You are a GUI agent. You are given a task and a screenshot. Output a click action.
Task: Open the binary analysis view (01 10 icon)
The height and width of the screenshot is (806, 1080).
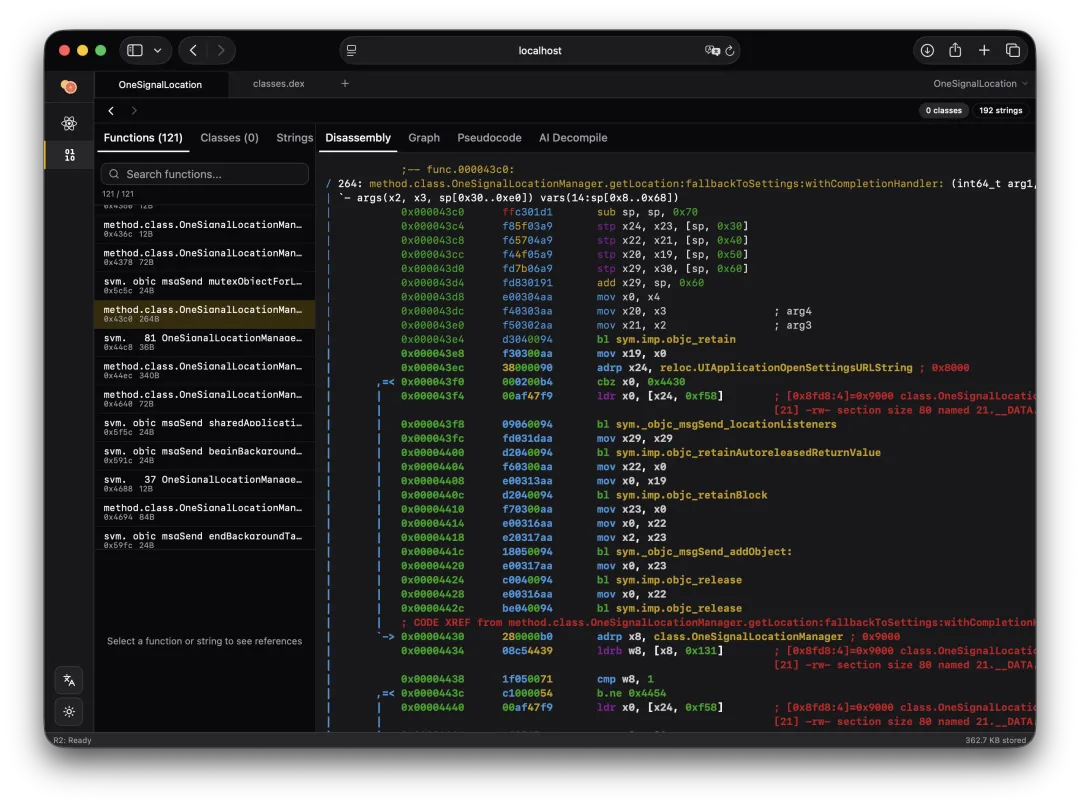pyautogui.click(x=69, y=155)
